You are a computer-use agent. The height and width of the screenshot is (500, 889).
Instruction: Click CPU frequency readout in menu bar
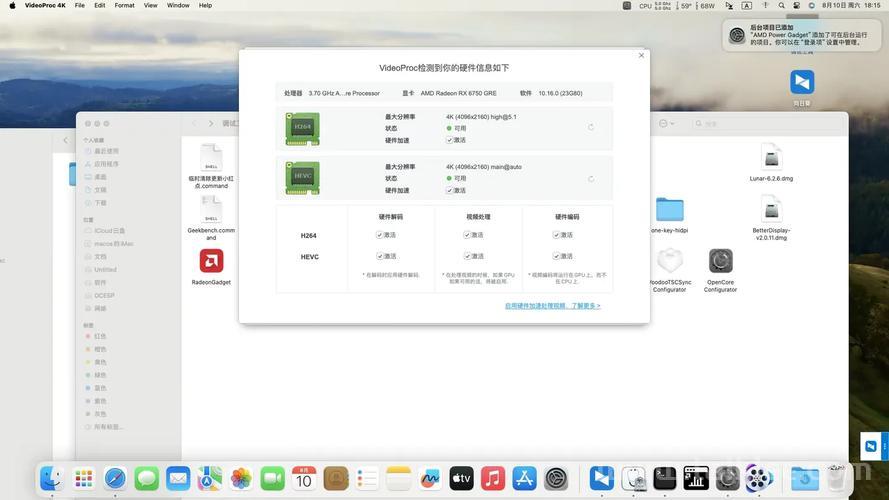[655, 5]
